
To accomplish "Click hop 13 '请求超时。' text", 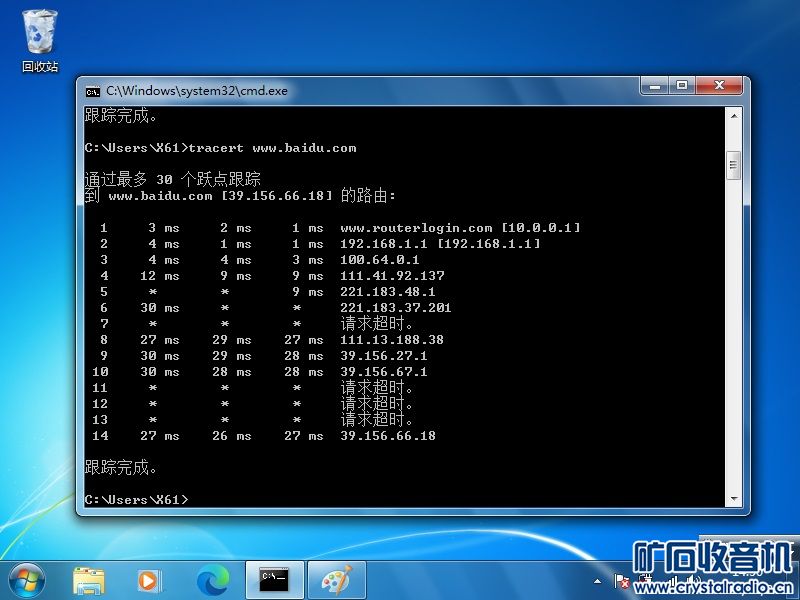I will 377,419.
